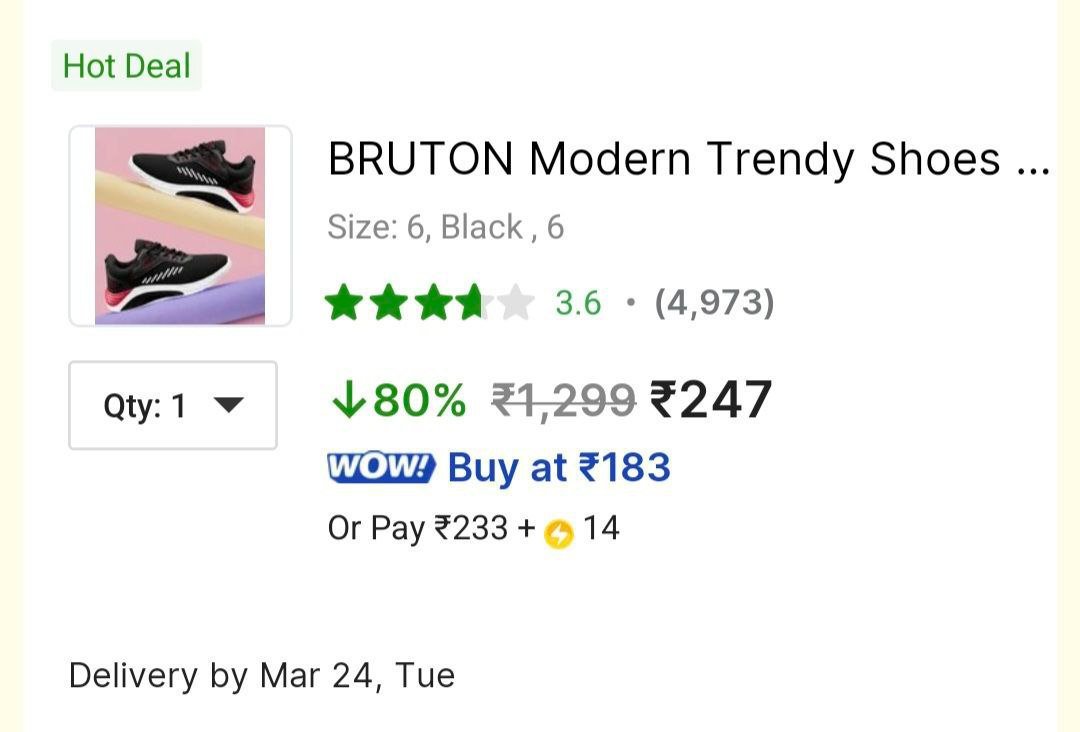The width and height of the screenshot is (1080, 732).
Task: Open the Qty: 1 quantity dropdown
Action: point(172,404)
